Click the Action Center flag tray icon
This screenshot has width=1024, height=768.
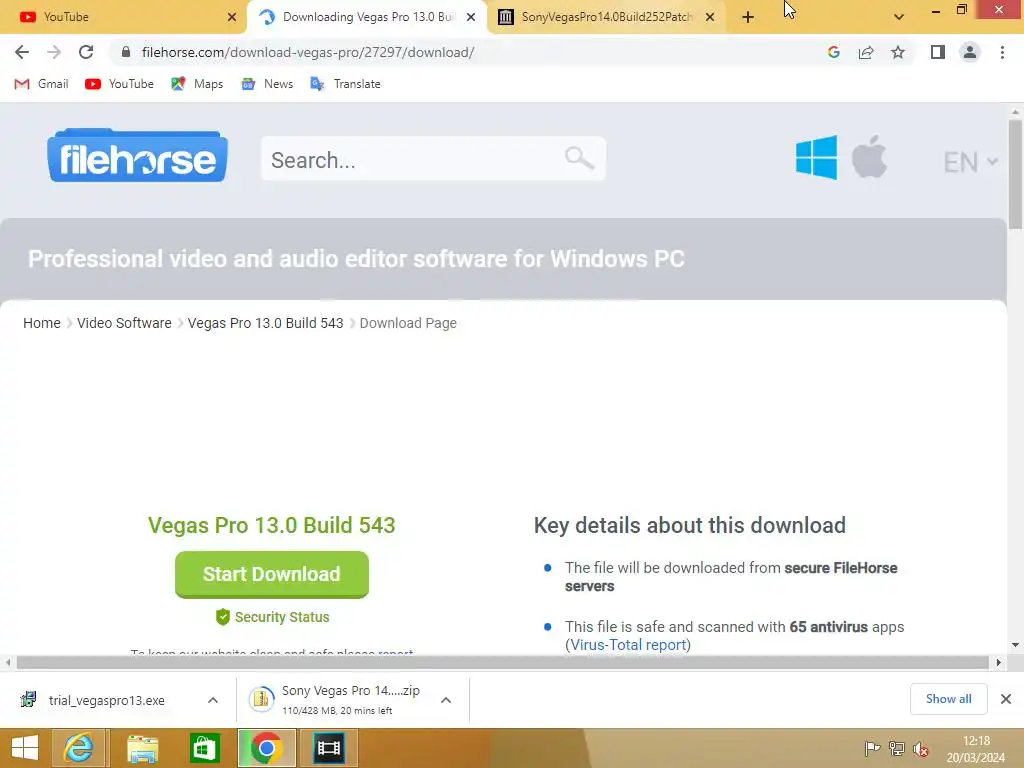(872, 749)
